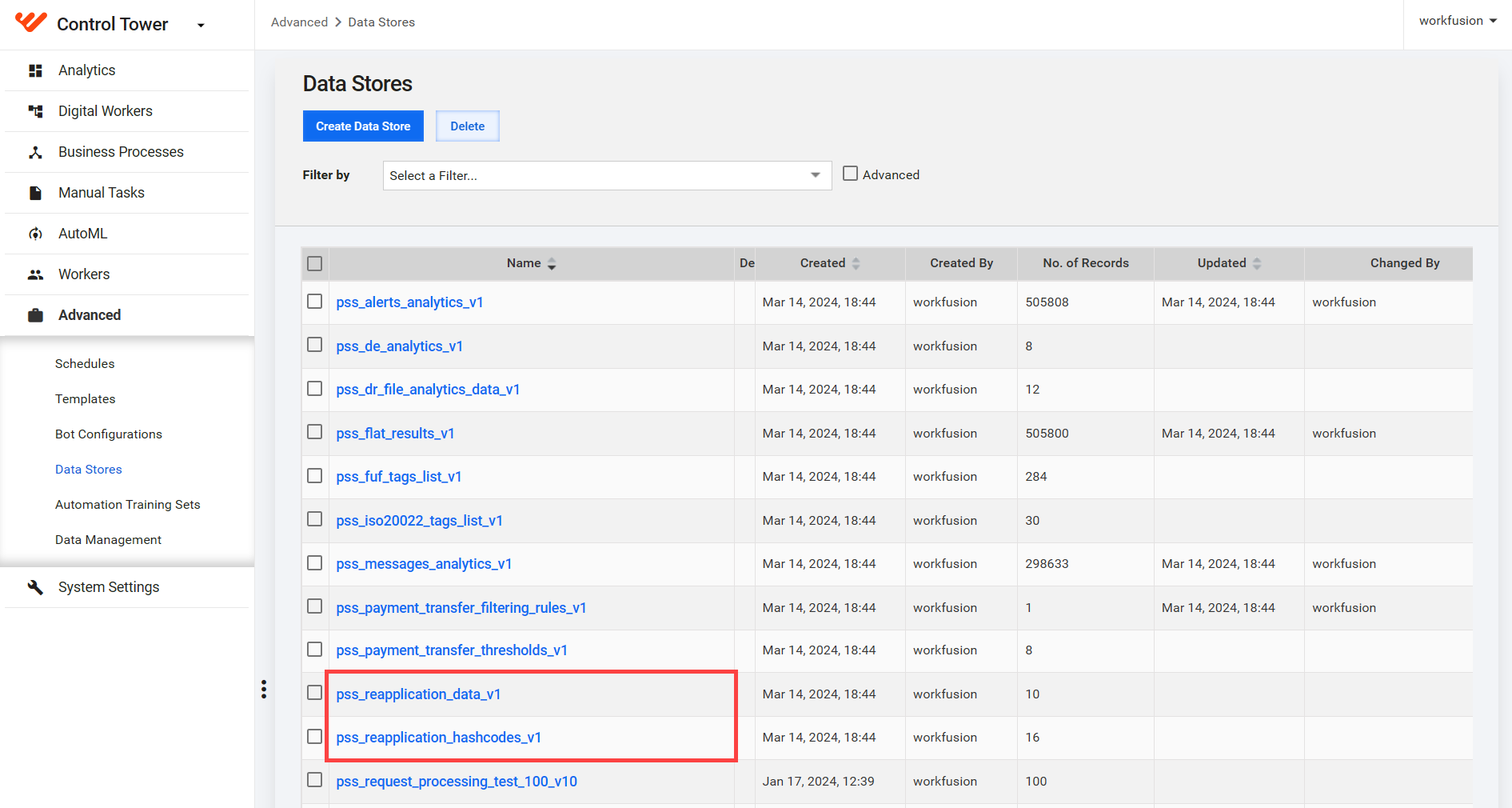Open pss_flat_results_v1 data store link
This screenshot has height=808, width=1512.
tap(395, 434)
